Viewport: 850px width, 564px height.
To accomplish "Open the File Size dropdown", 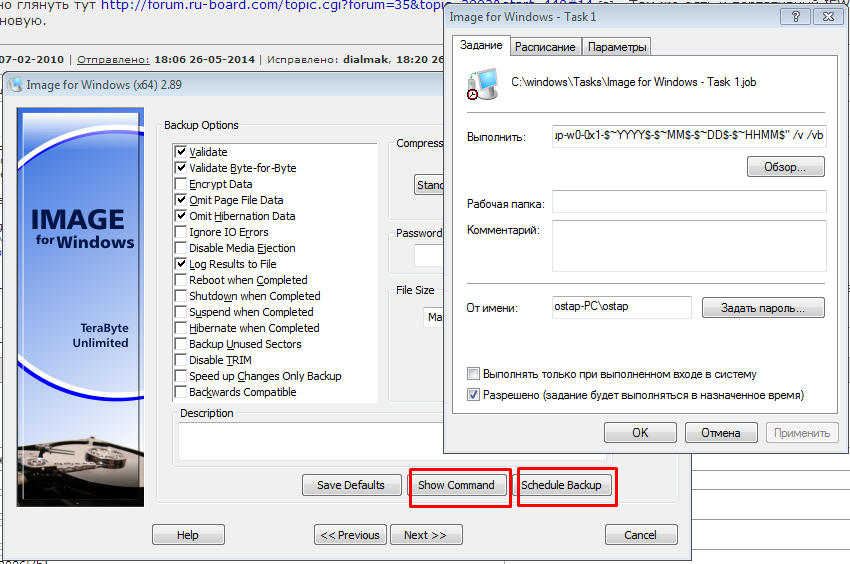I will click(x=433, y=317).
